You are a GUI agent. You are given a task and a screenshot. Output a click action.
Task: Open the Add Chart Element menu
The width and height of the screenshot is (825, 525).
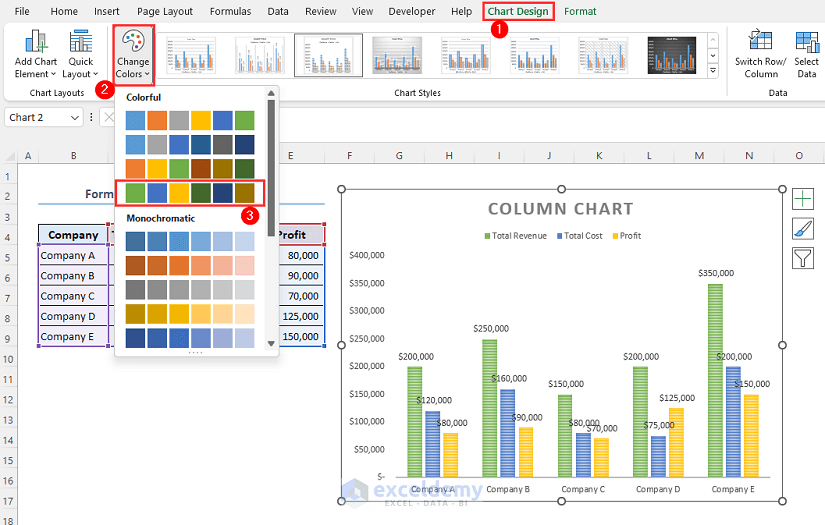pos(35,55)
